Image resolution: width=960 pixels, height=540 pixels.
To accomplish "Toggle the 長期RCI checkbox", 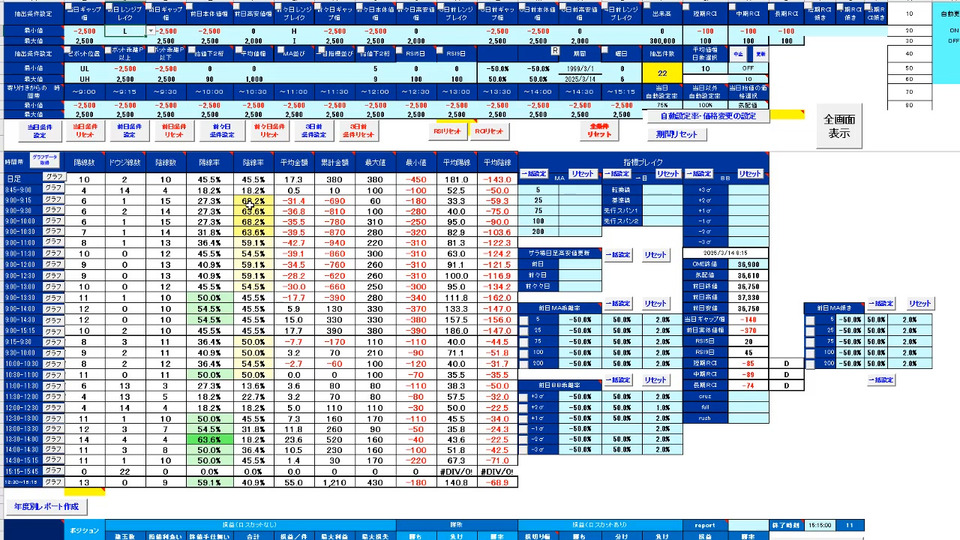I will [771, 8].
